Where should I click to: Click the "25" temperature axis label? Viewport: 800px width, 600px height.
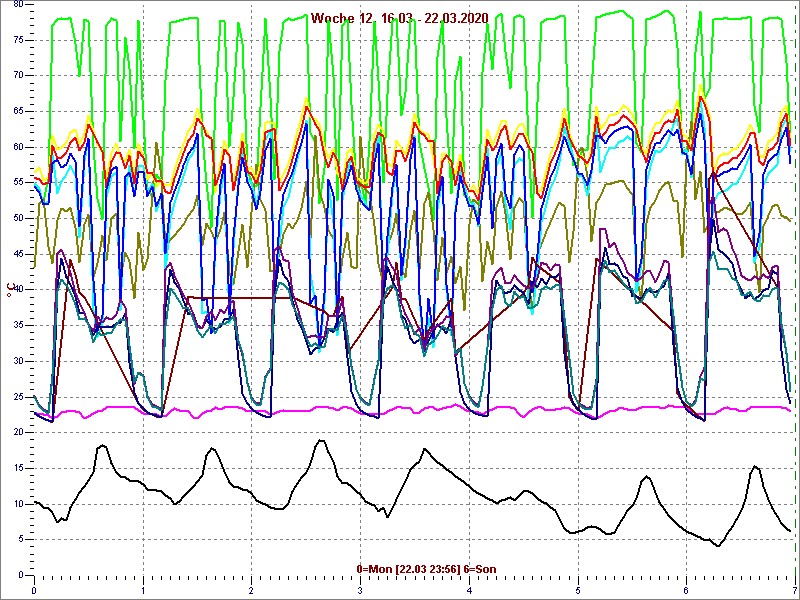coord(18,397)
